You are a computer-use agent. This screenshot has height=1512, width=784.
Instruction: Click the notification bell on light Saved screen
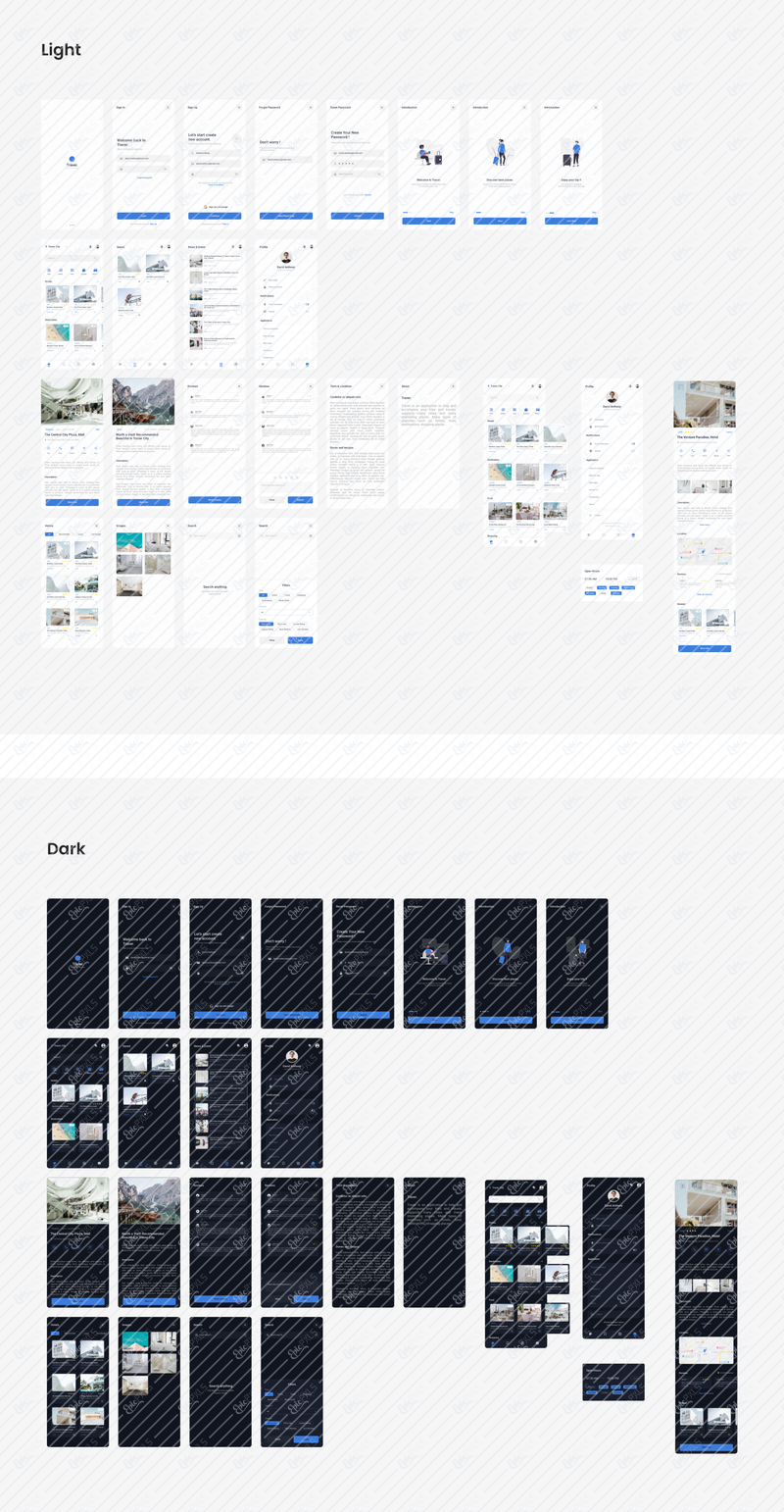pos(161,247)
